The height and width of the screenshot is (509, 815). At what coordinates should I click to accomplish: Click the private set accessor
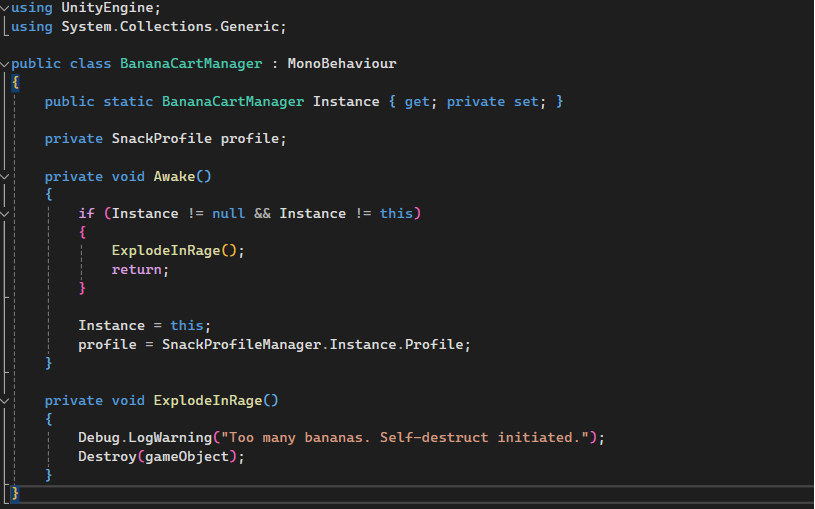coord(490,101)
